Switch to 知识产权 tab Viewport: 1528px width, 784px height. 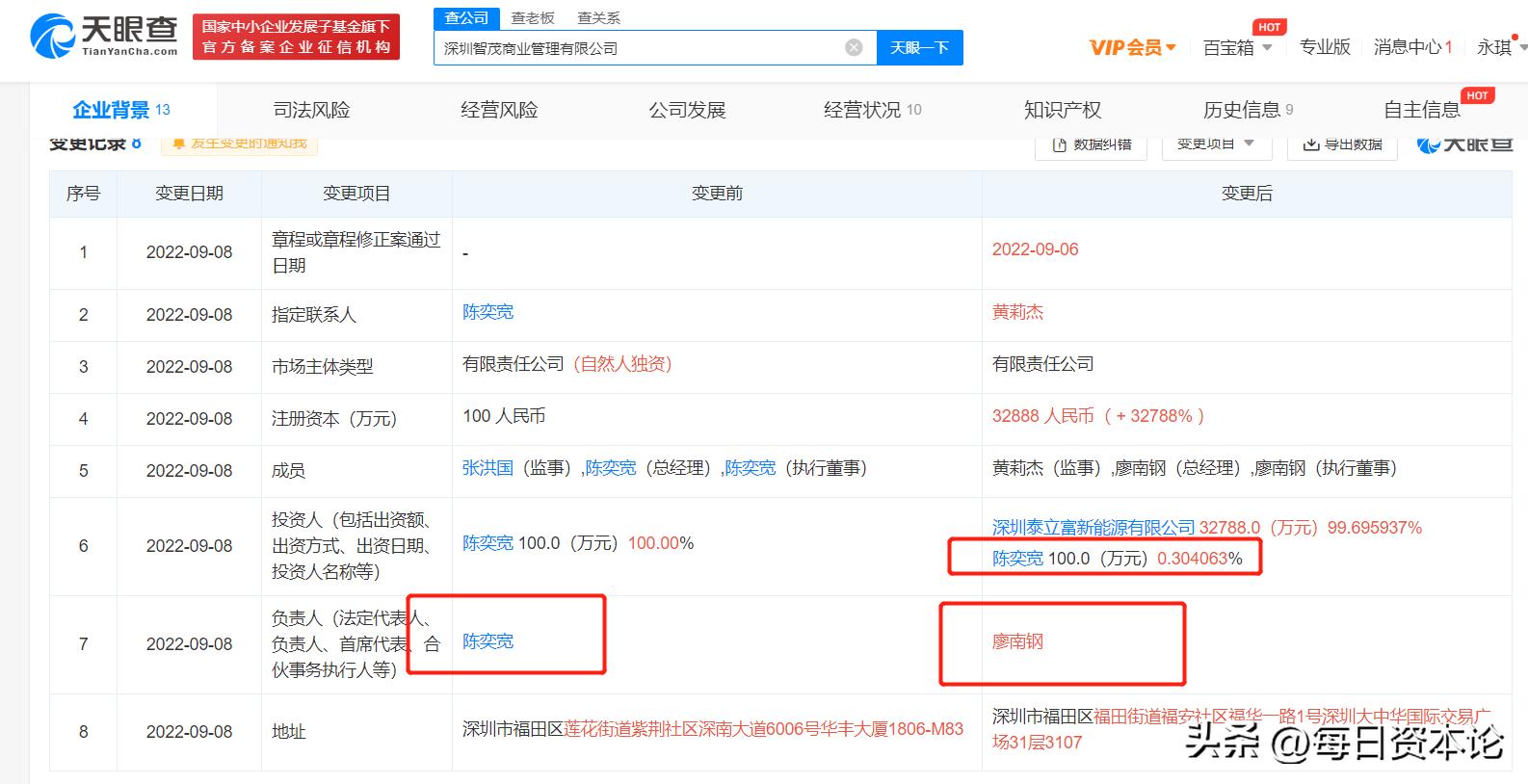(x=1062, y=110)
